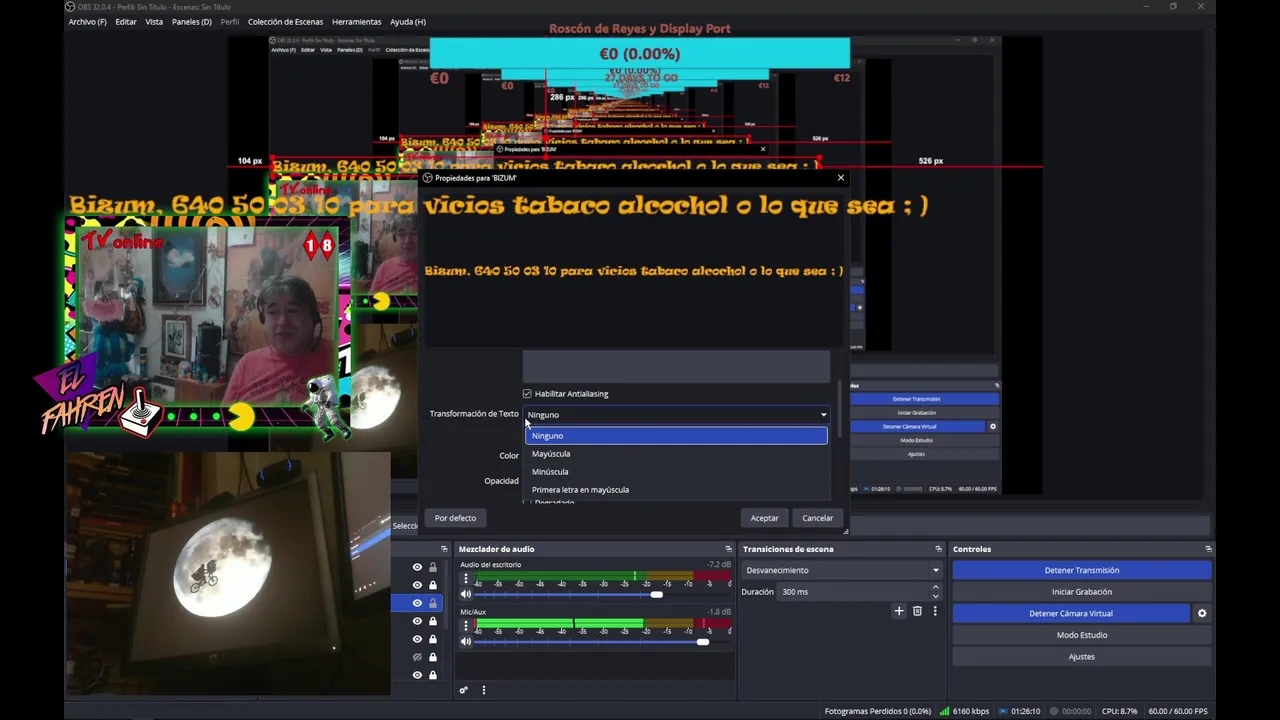Mute the Audio del escritorio speaker icon
Viewport: 1280px width, 720px height.
465,594
